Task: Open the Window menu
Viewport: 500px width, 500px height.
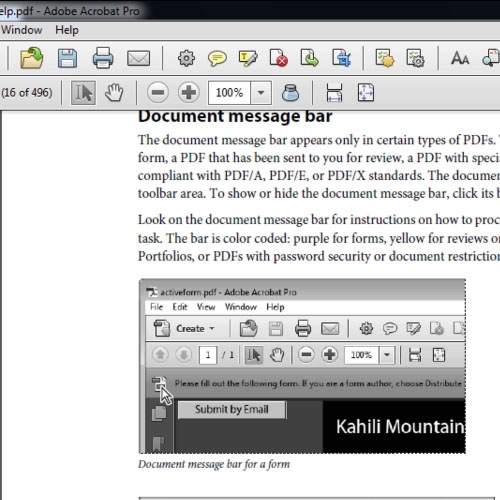Action: point(22,30)
